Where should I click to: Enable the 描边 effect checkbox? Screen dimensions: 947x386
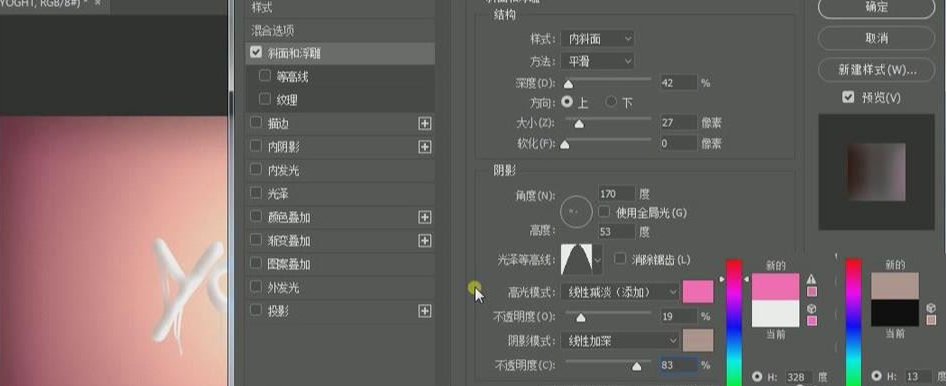pyautogui.click(x=255, y=123)
